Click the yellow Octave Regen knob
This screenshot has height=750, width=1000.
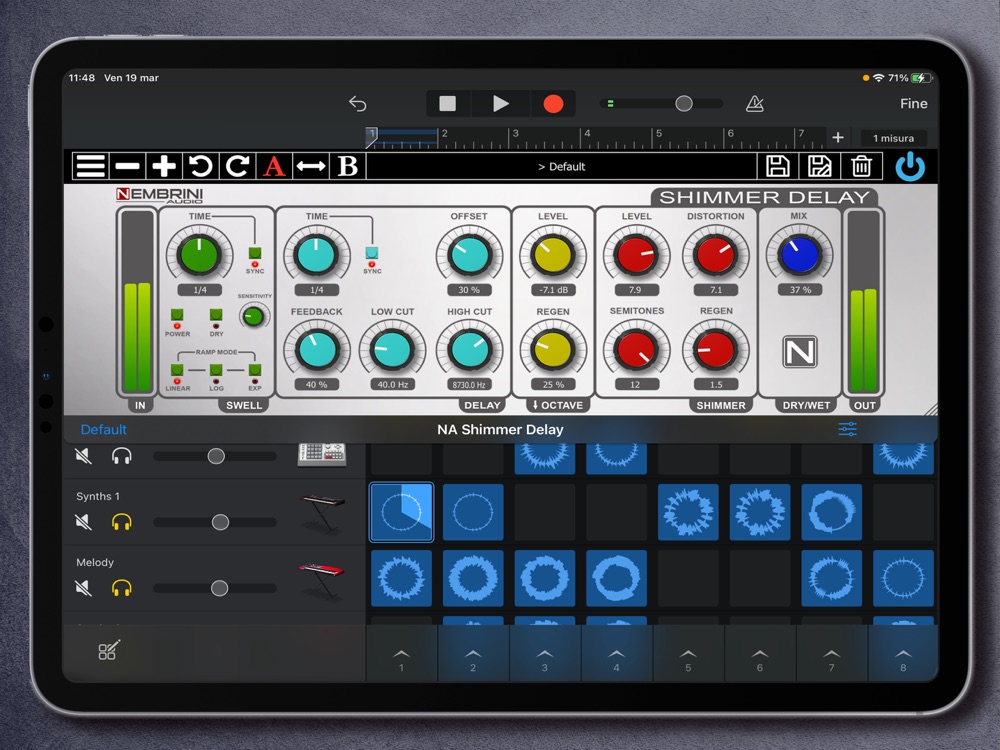(x=552, y=350)
